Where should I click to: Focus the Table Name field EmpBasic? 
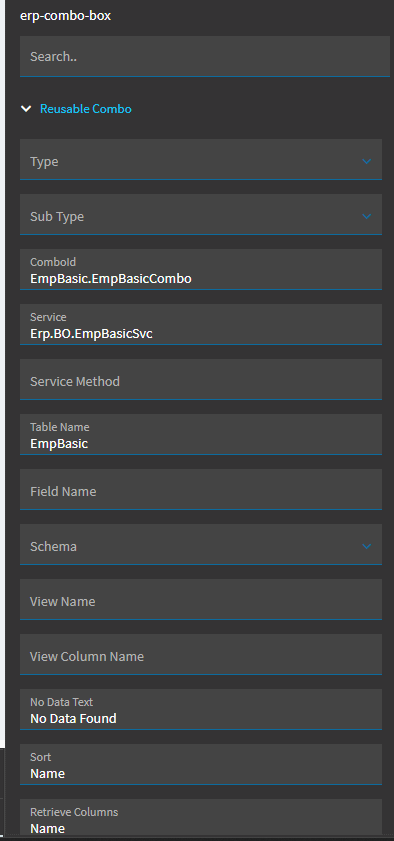pos(201,434)
